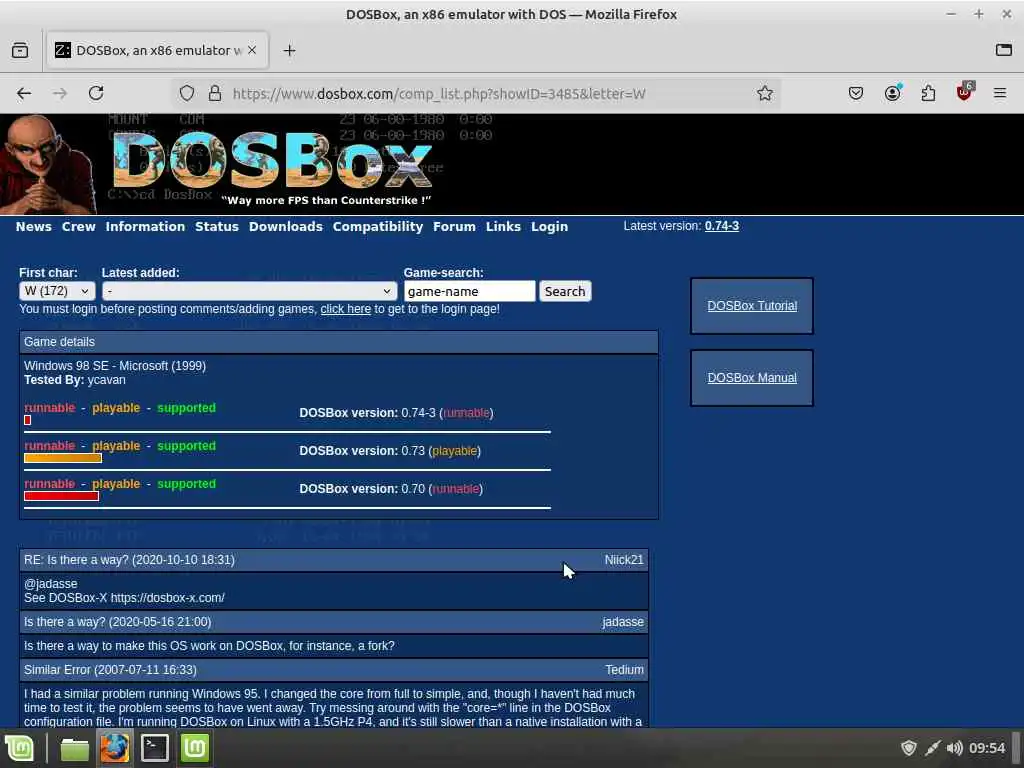Open the DOSBox Tutorial link
Image resolution: width=1024 pixels, height=768 pixels.
pyautogui.click(x=752, y=306)
